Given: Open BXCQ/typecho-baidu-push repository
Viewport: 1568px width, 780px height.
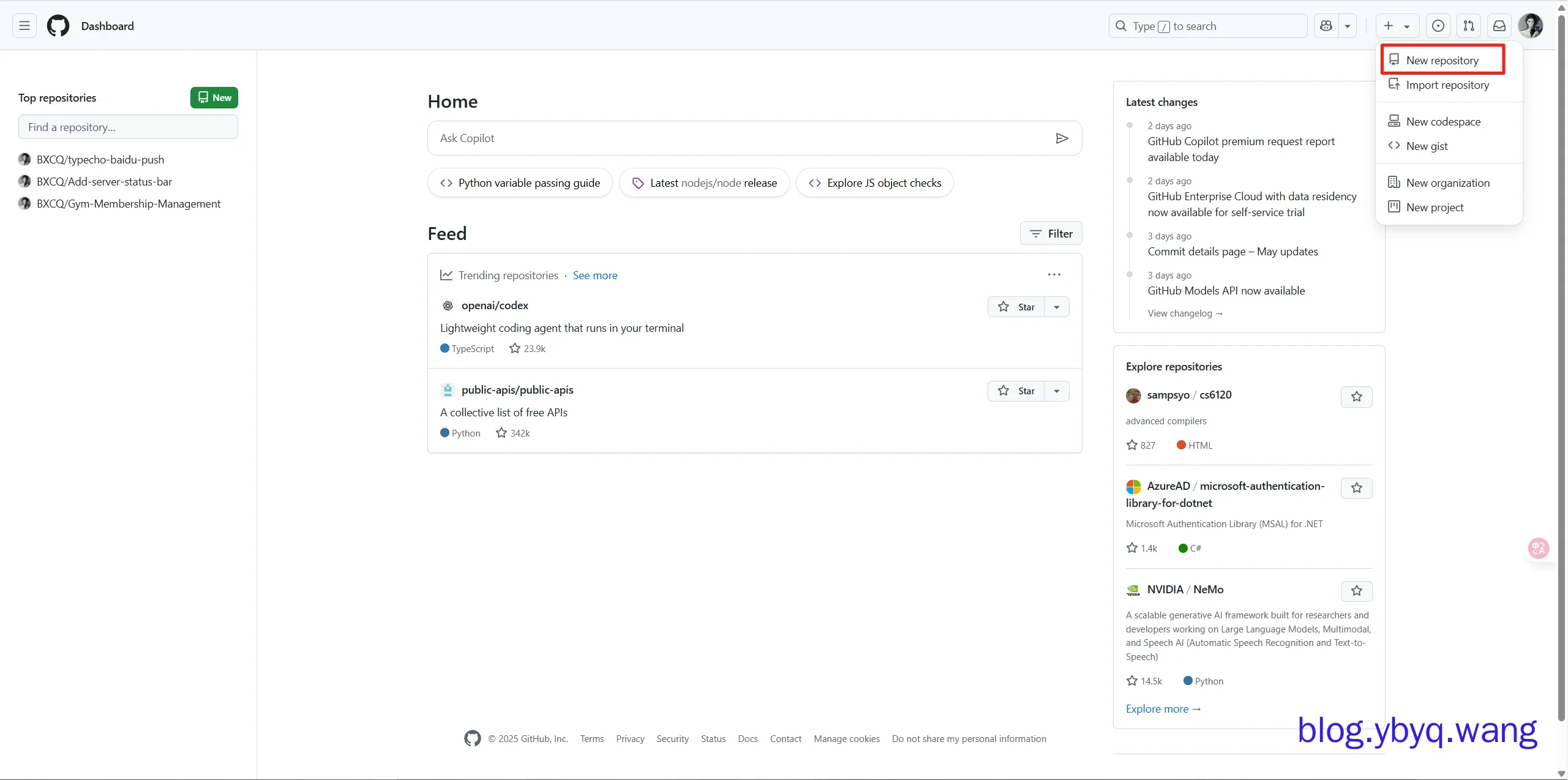Looking at the screenshot, I should [x=100, y=159].
